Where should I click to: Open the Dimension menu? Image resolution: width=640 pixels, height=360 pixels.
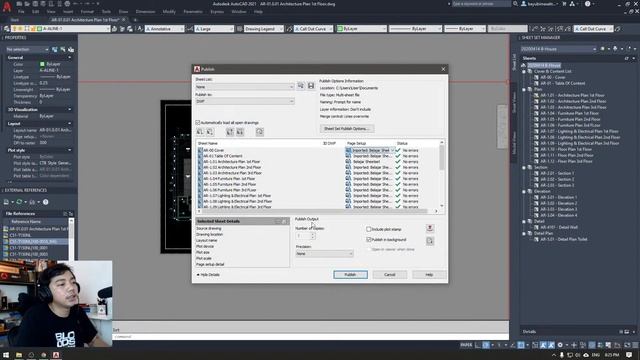click(145, 12)
